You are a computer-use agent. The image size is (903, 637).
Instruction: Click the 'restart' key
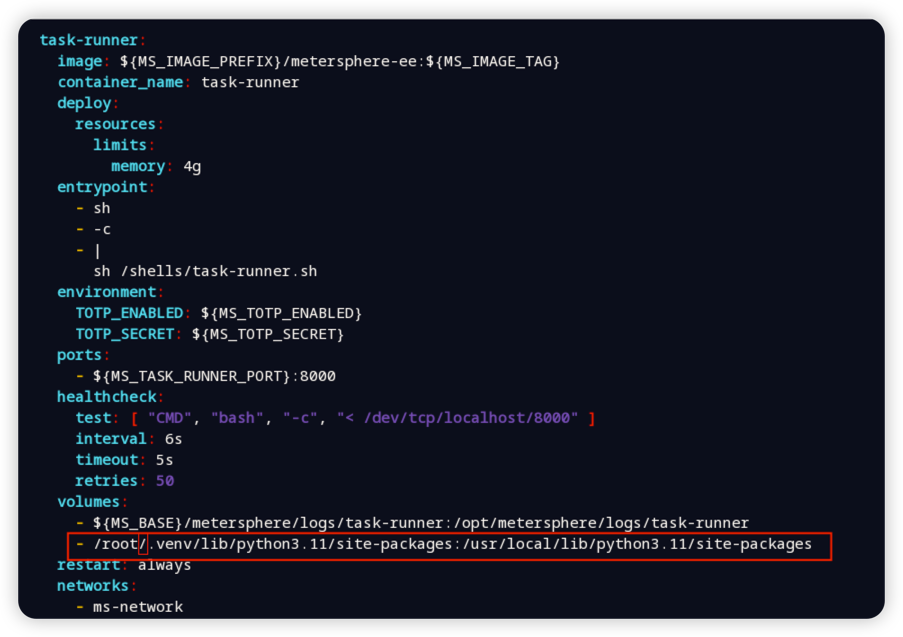(89, 565)
